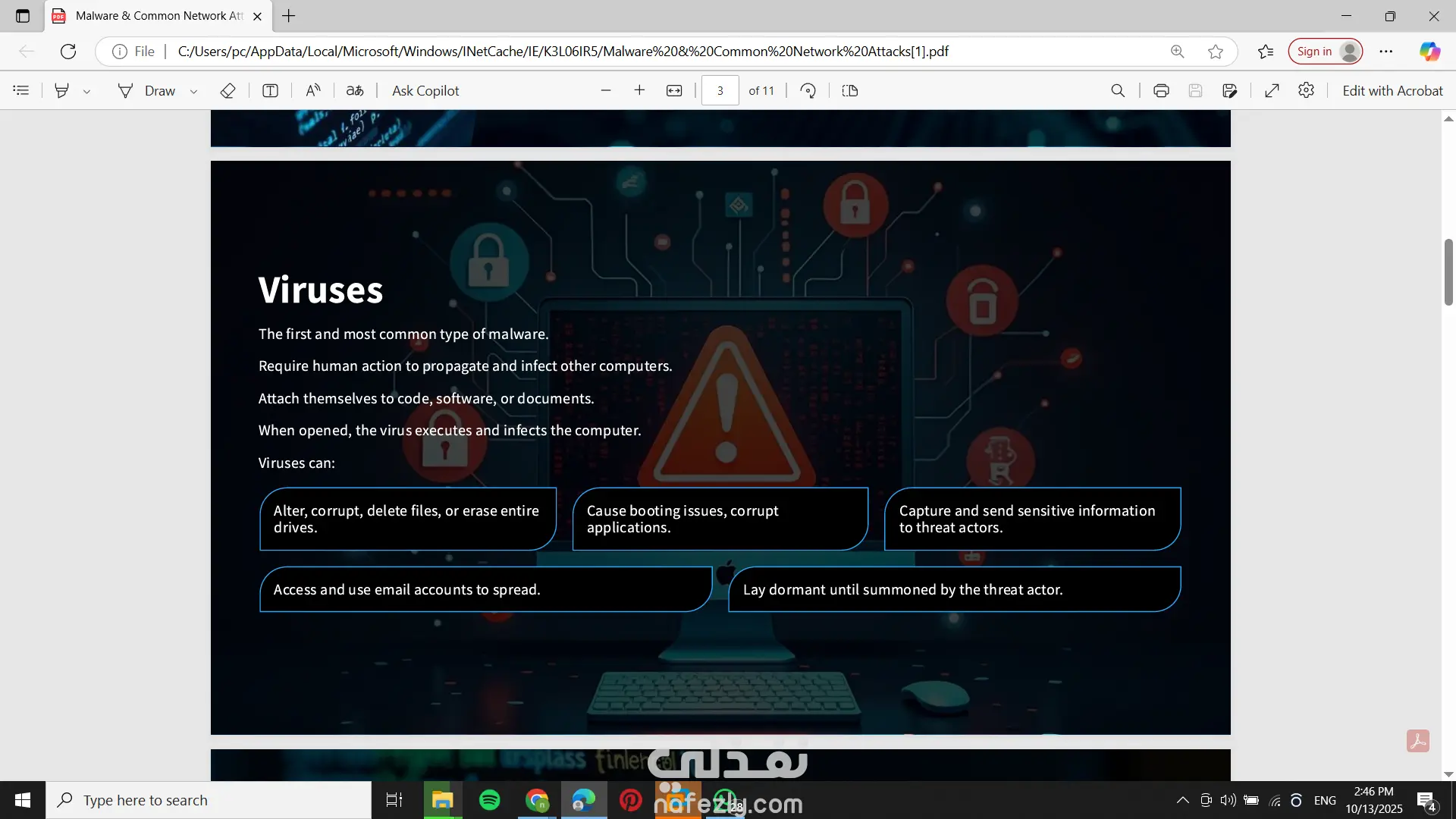Print the PDF document
The height and width of the screenshot is (819, 1456).
tap(1161, 90)
